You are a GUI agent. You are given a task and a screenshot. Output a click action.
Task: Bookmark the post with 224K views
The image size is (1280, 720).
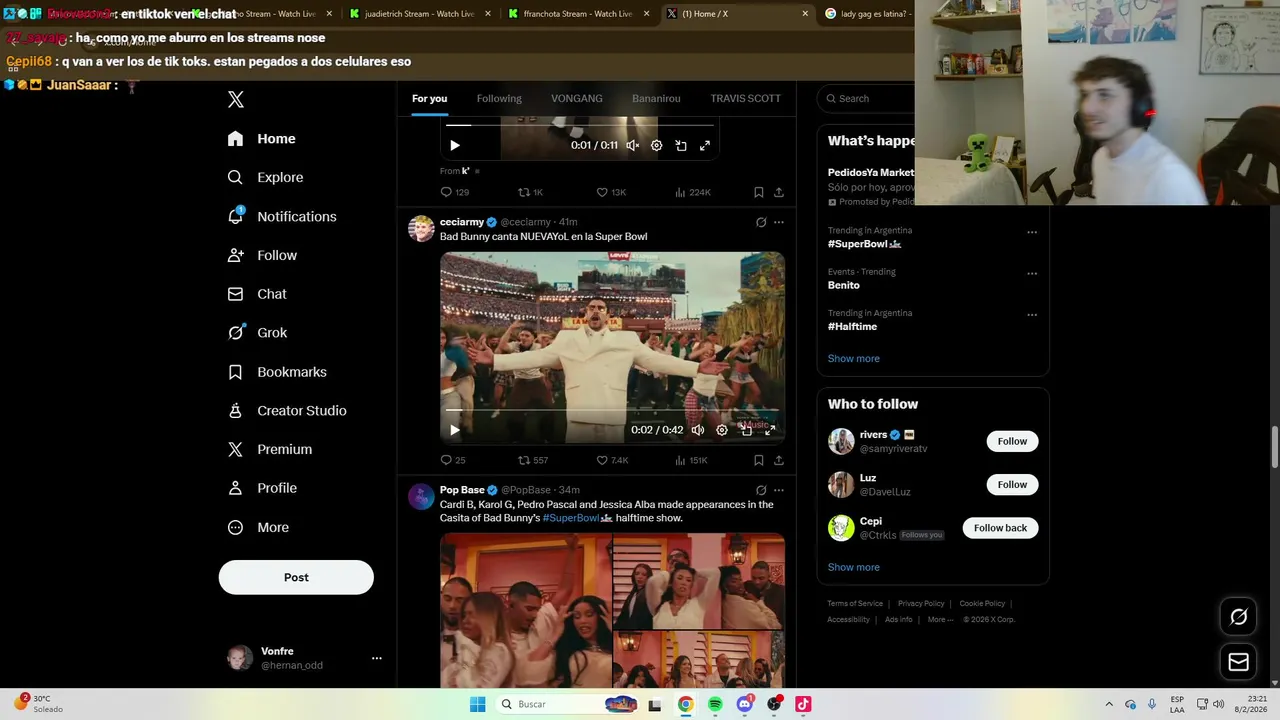click(759, 192)
